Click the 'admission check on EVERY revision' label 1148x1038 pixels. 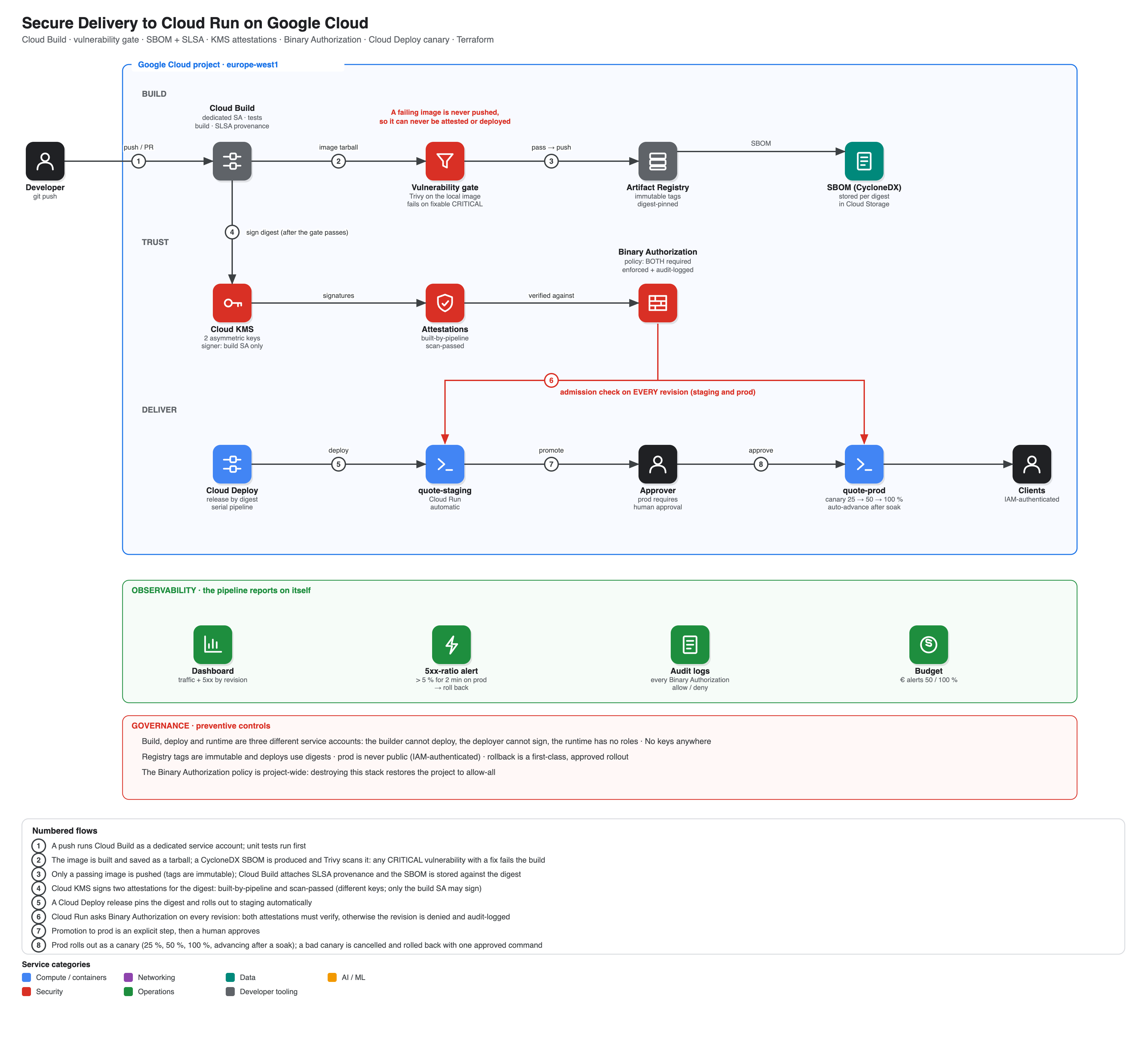(657, 392)
